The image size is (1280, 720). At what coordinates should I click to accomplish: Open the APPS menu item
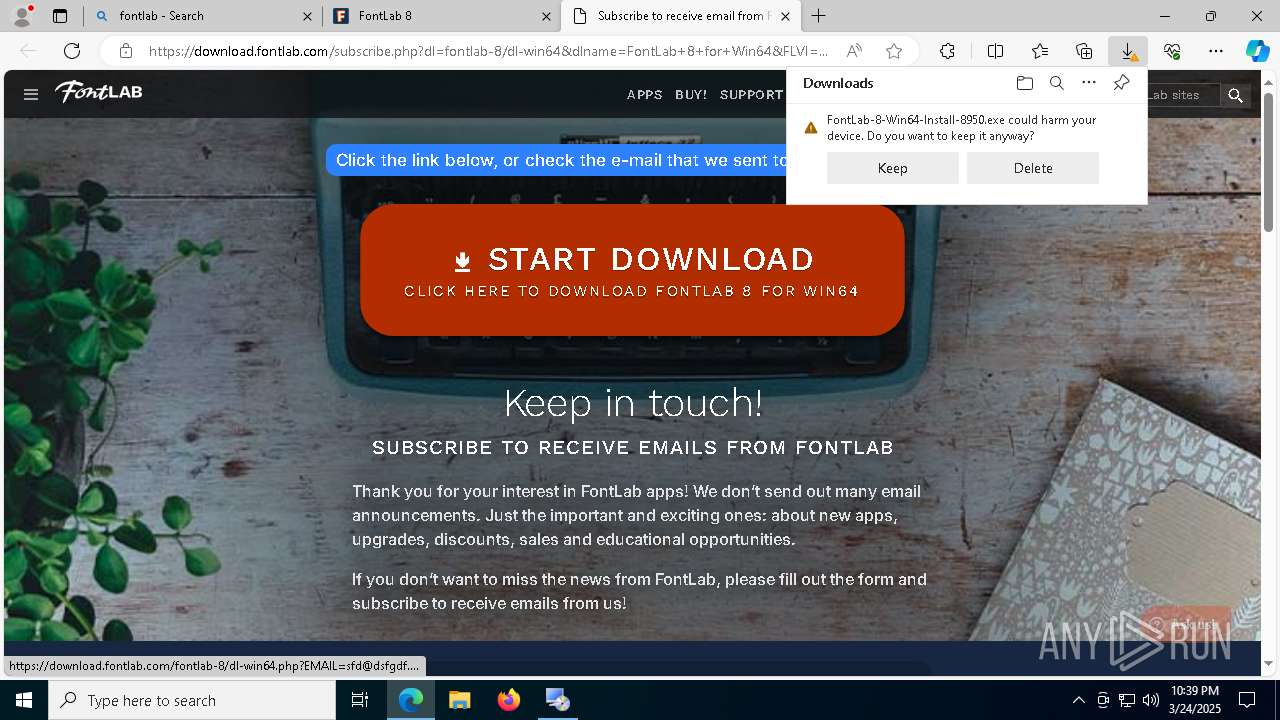644,95
